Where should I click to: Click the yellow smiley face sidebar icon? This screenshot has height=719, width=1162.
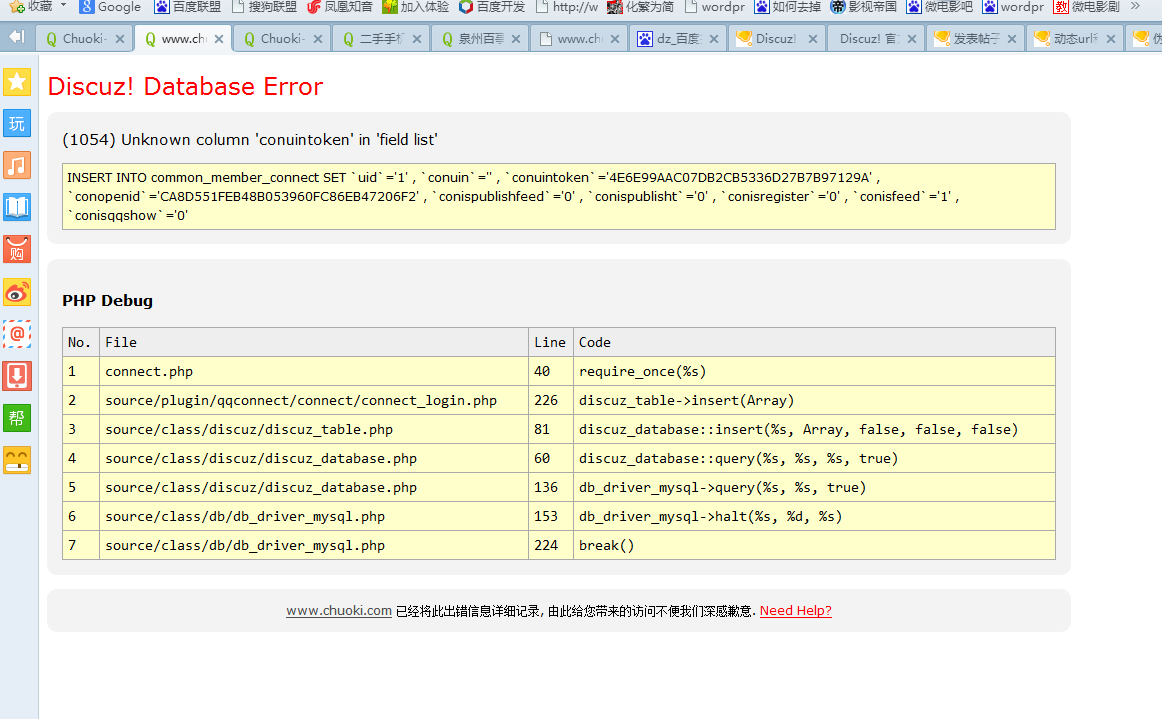coord(17,459)
